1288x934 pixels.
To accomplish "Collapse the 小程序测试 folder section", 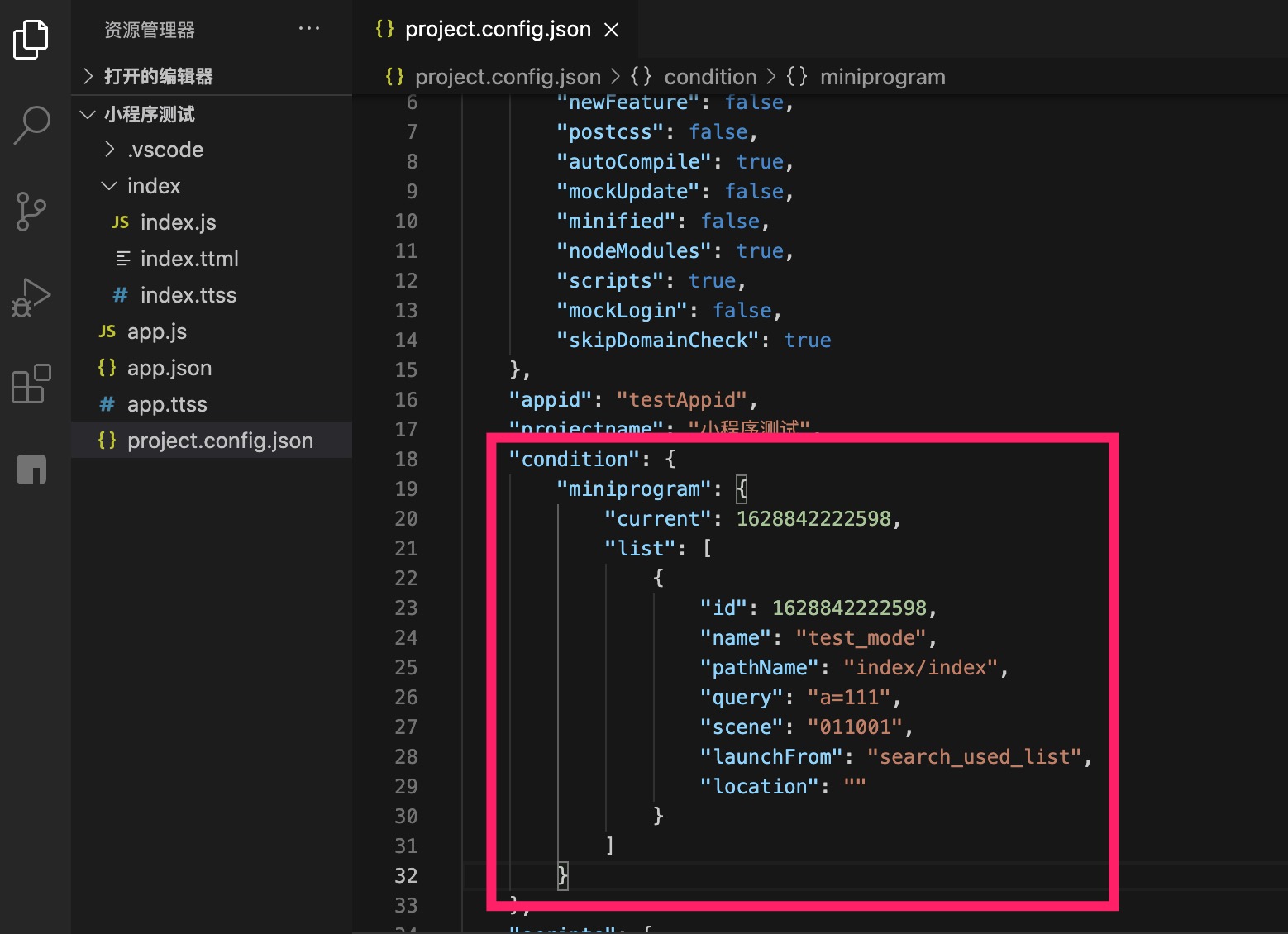I will (212, 114).
